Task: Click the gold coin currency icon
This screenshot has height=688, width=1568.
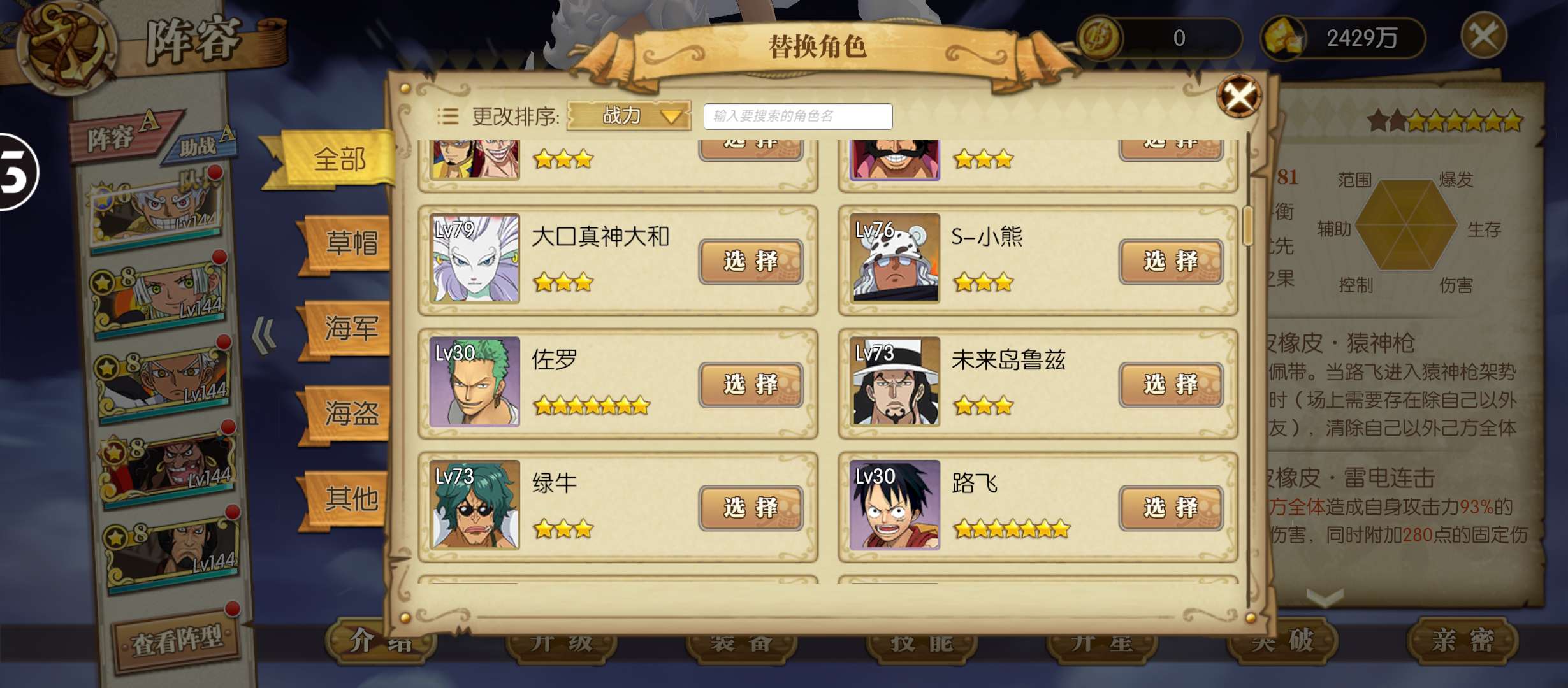Action: pyautogui.click(x=1100, y=38)
